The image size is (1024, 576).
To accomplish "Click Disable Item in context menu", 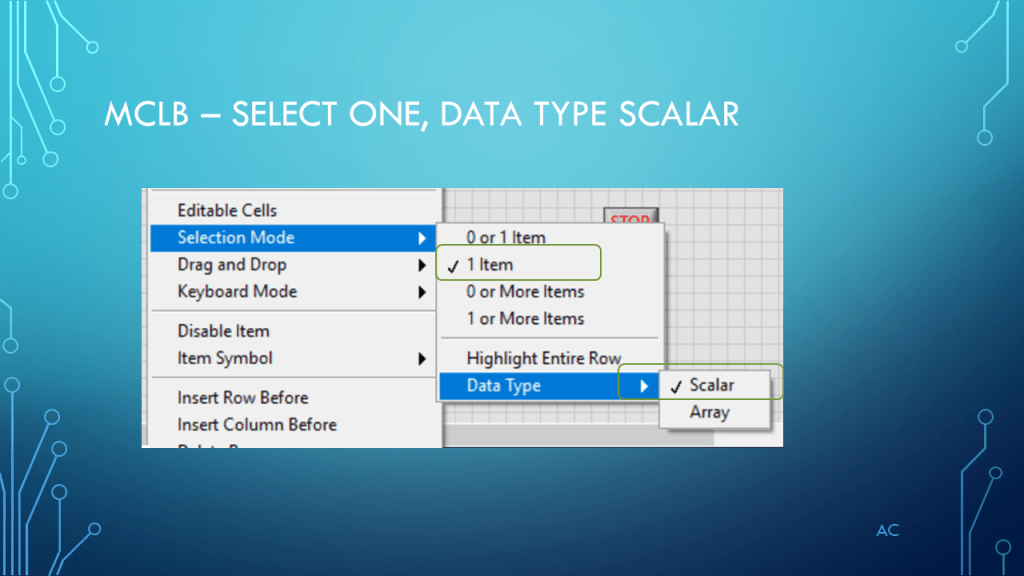I will 223,331.
